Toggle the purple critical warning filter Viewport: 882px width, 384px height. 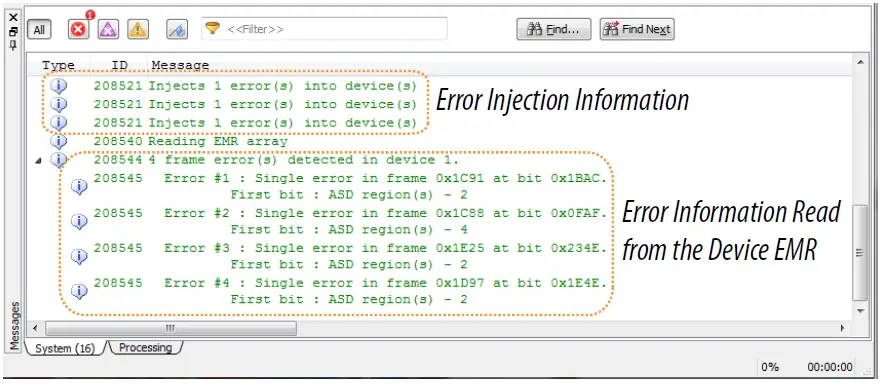(x=109, y=29)
